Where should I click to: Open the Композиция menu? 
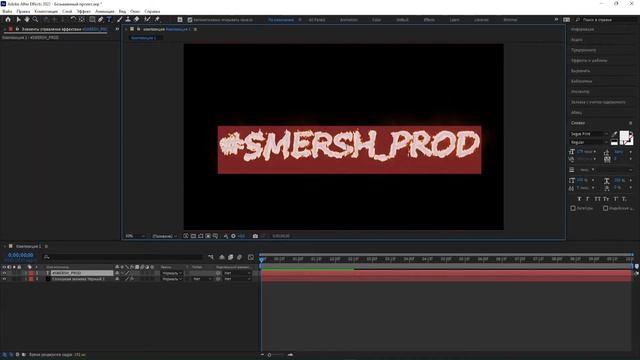click(x=46, y=11)
